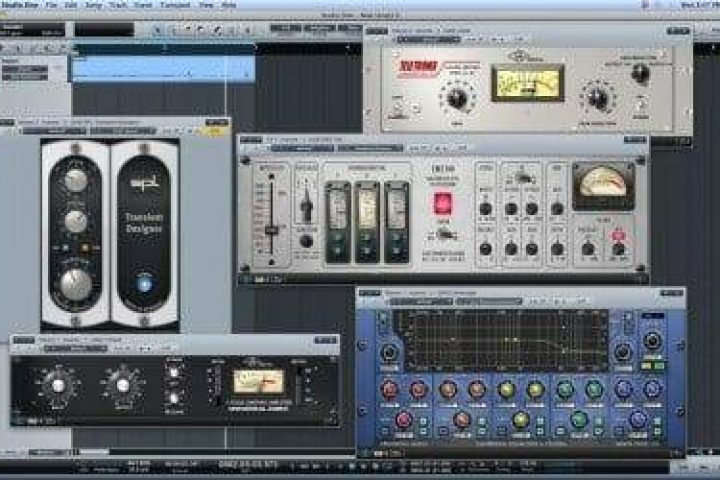Image resolution: width=720 pixels, height=480 pixels.
Task: Select the middle EMT 140 plate meter
Action: pos(367,223)
